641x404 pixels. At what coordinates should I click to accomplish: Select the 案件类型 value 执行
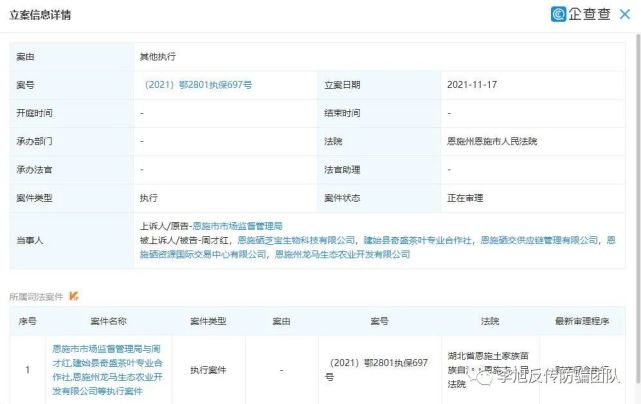(149, 198)
